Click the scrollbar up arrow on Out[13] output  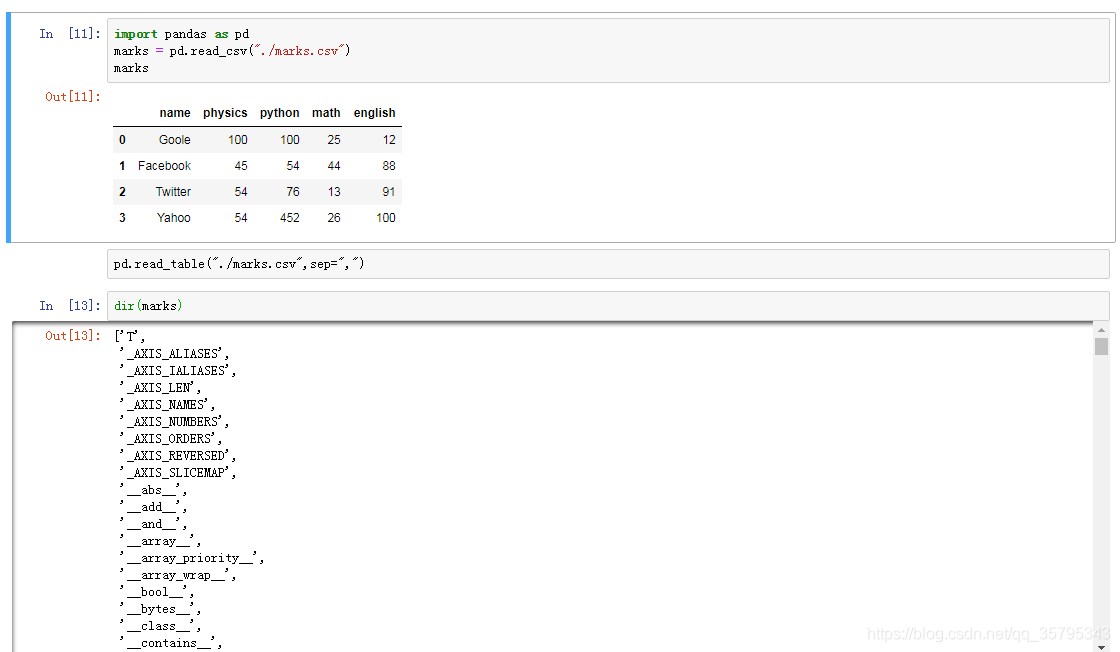coord(1100,330)
